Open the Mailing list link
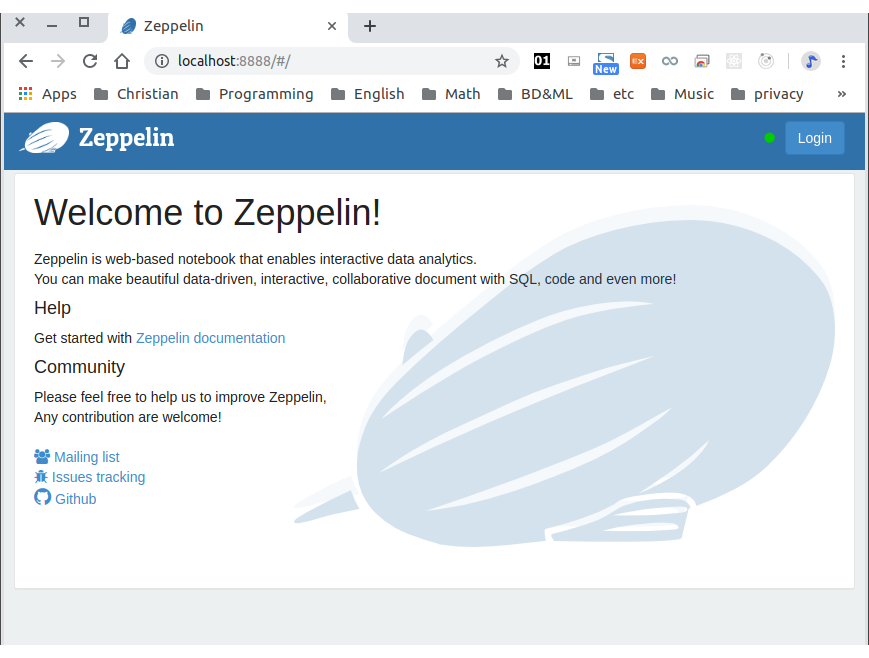Screen dimensions: 869x658 pos(86,457)
